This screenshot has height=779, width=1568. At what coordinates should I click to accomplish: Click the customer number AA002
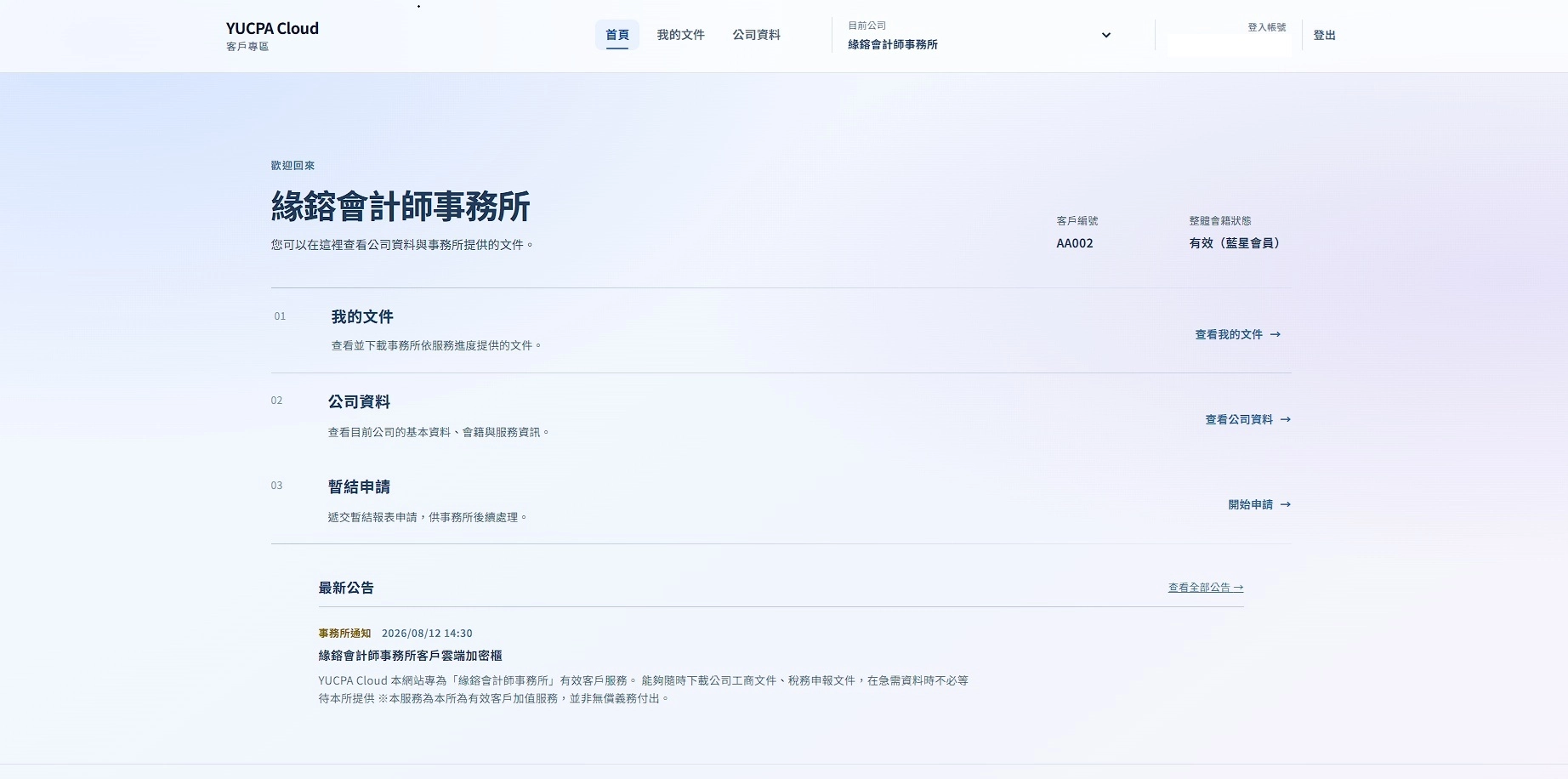1075,243
